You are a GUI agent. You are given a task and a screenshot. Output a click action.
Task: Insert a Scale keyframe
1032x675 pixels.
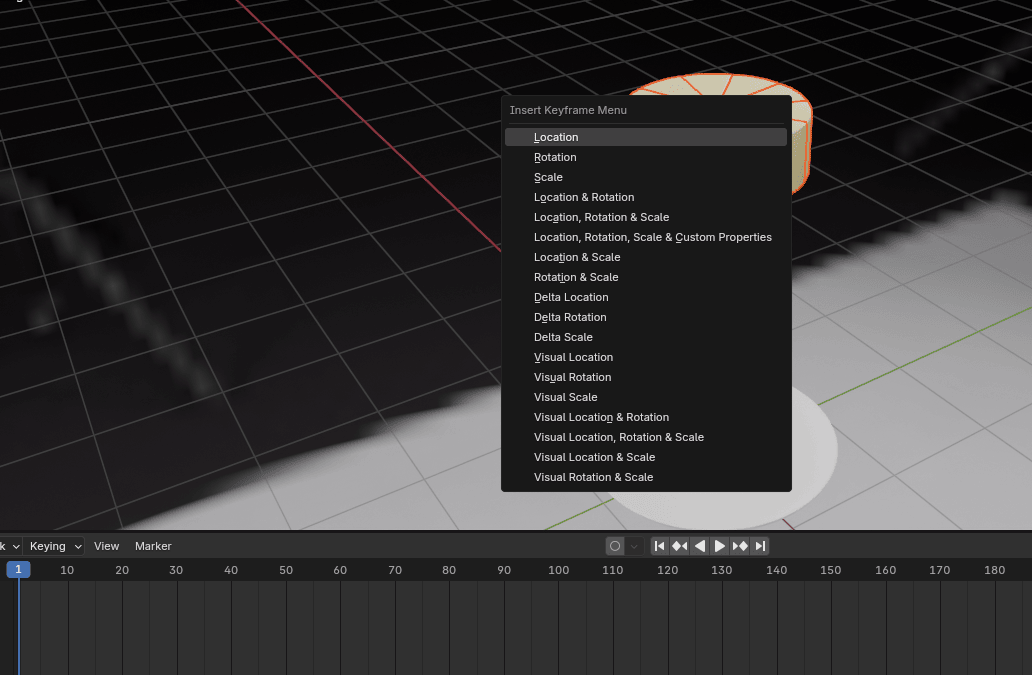tap(548, 177)
